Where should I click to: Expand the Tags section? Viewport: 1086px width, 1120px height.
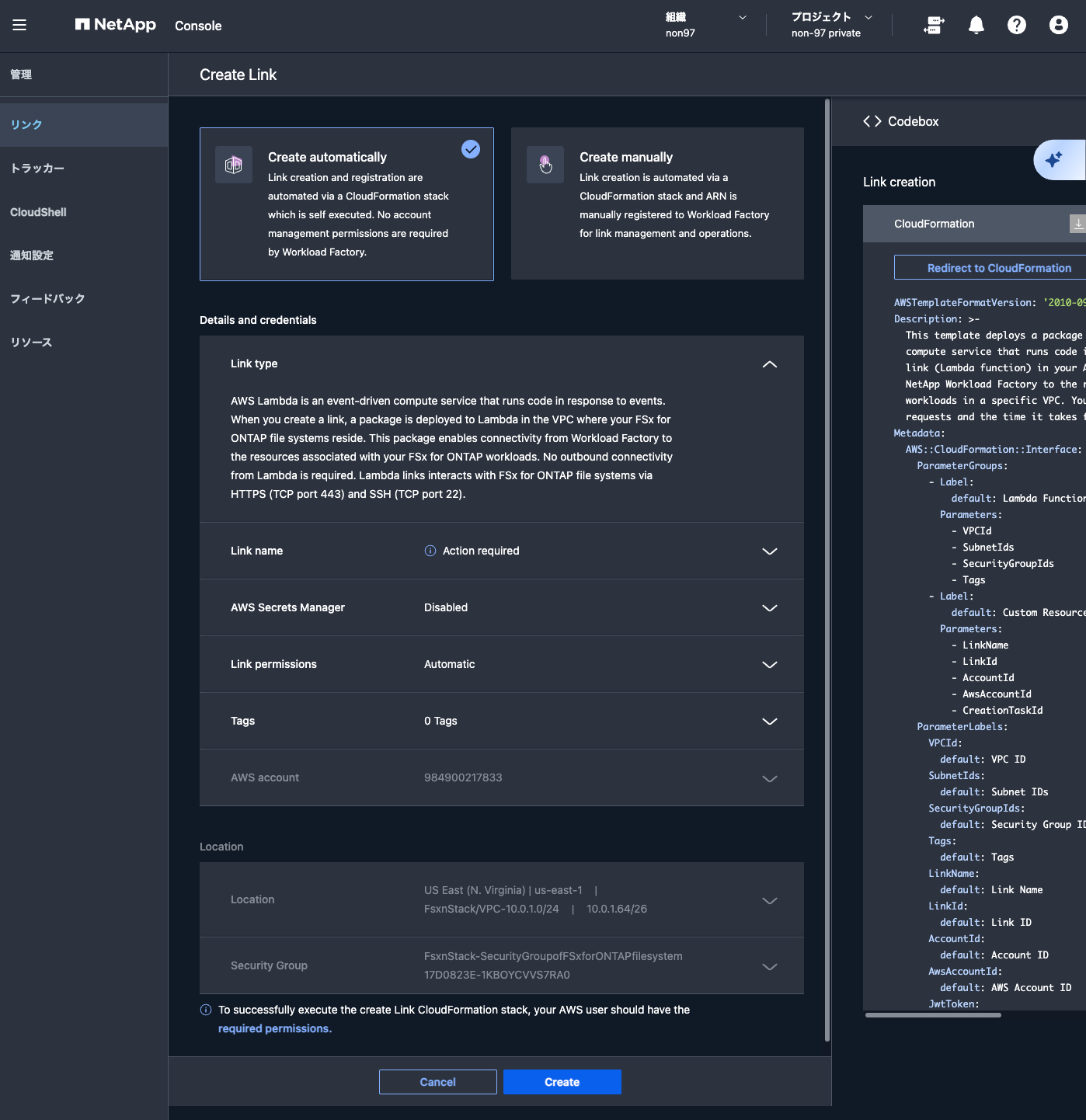click(770, 721)
